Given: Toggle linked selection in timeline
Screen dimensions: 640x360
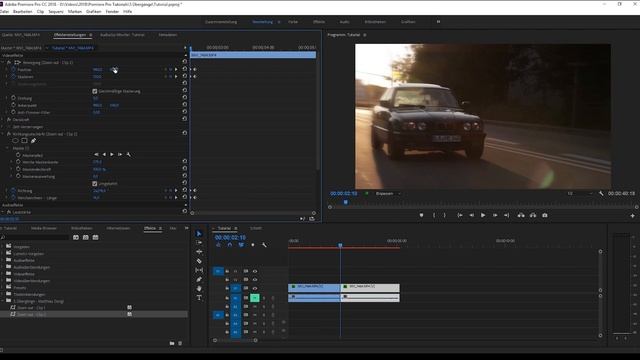Looking at the screenshot, I should coord(241,245).
